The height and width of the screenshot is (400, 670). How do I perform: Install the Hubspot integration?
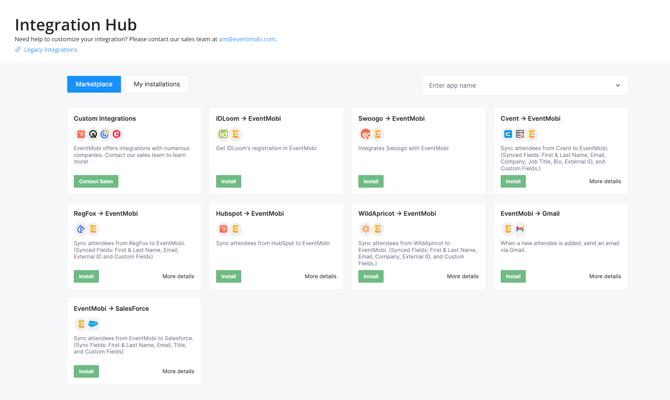pyautogui.click(x=228, y=276)
